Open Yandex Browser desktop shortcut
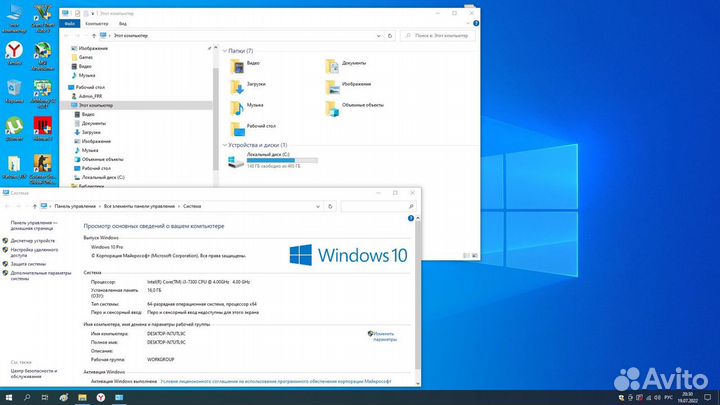The width and height of the screenshot is (720, 405). (x=14, y=50)
